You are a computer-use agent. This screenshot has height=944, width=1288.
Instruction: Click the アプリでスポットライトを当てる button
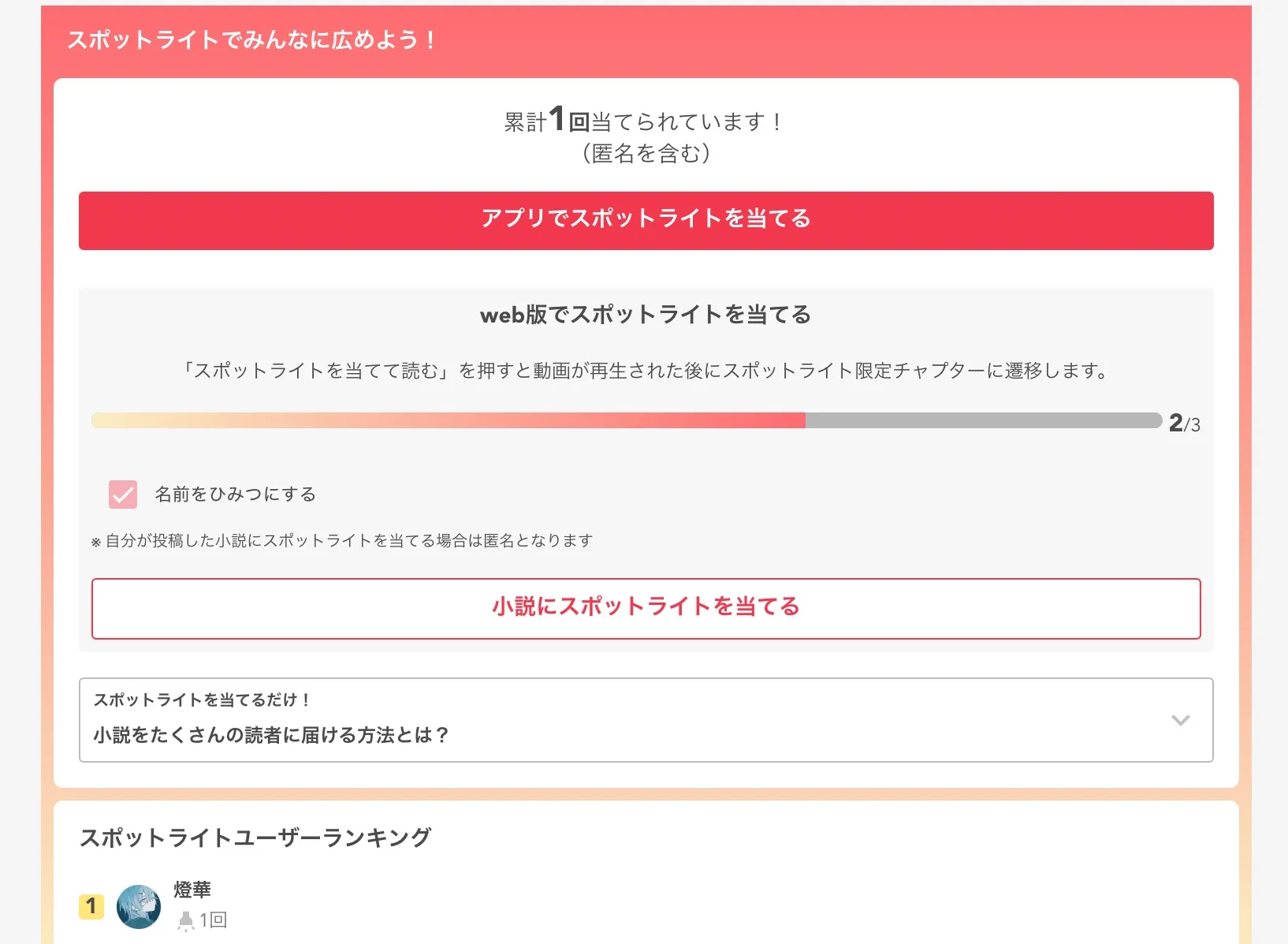click(x=646, y=220)
